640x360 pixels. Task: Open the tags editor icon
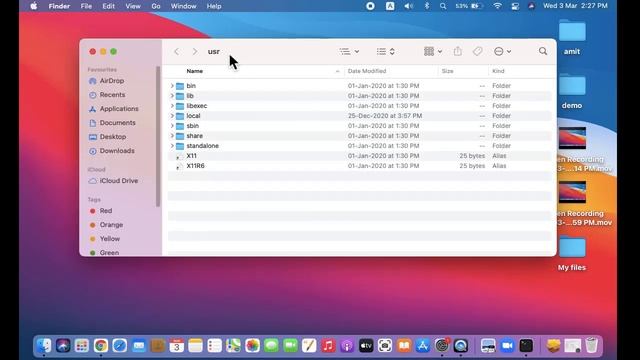477,51
